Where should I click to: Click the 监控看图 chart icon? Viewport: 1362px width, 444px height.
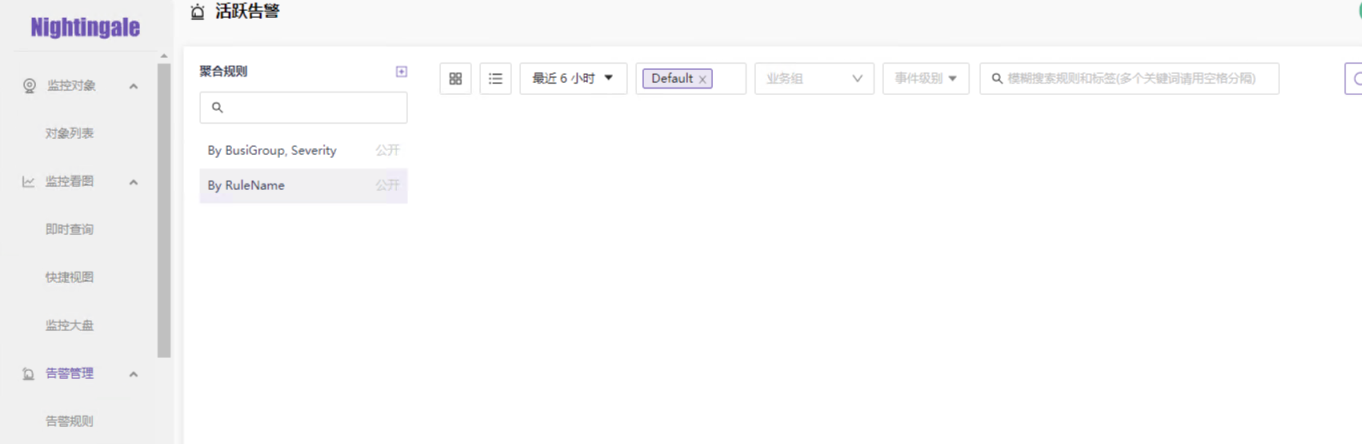[29, 182]
